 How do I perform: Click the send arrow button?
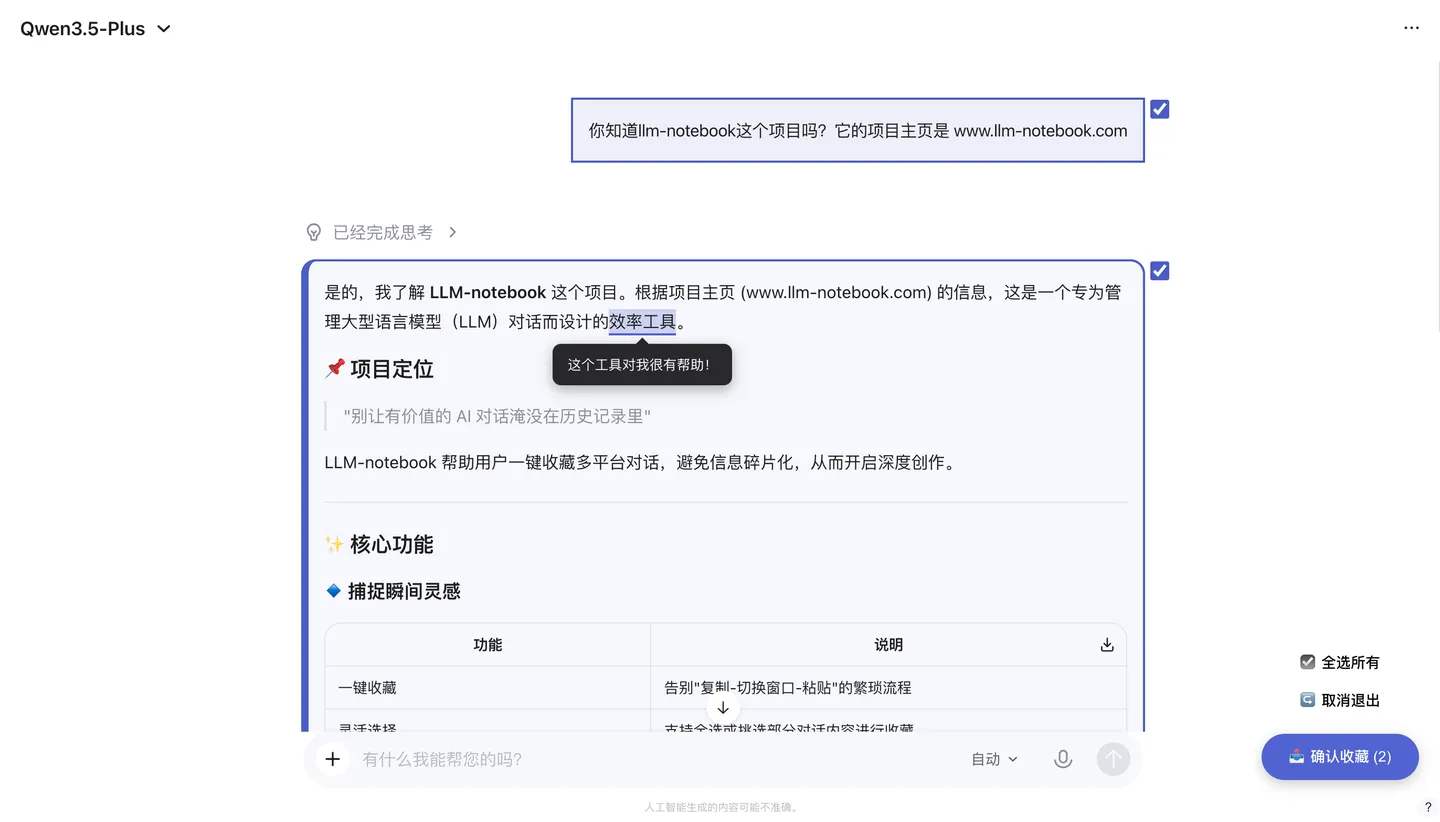(1113, 759)
